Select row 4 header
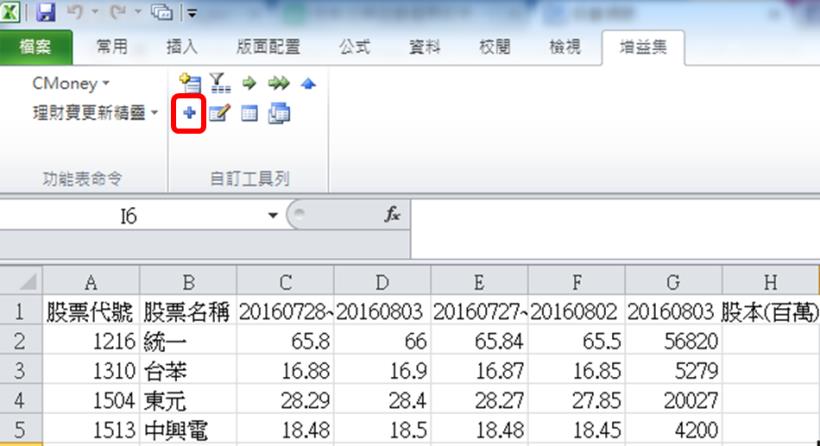 tap(21, 400)
